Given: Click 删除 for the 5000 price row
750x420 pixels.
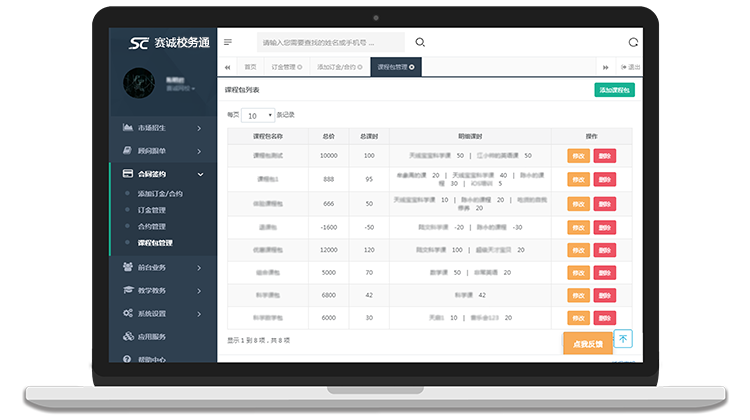Looking at the screenshot, I should [x=605, y=273].
